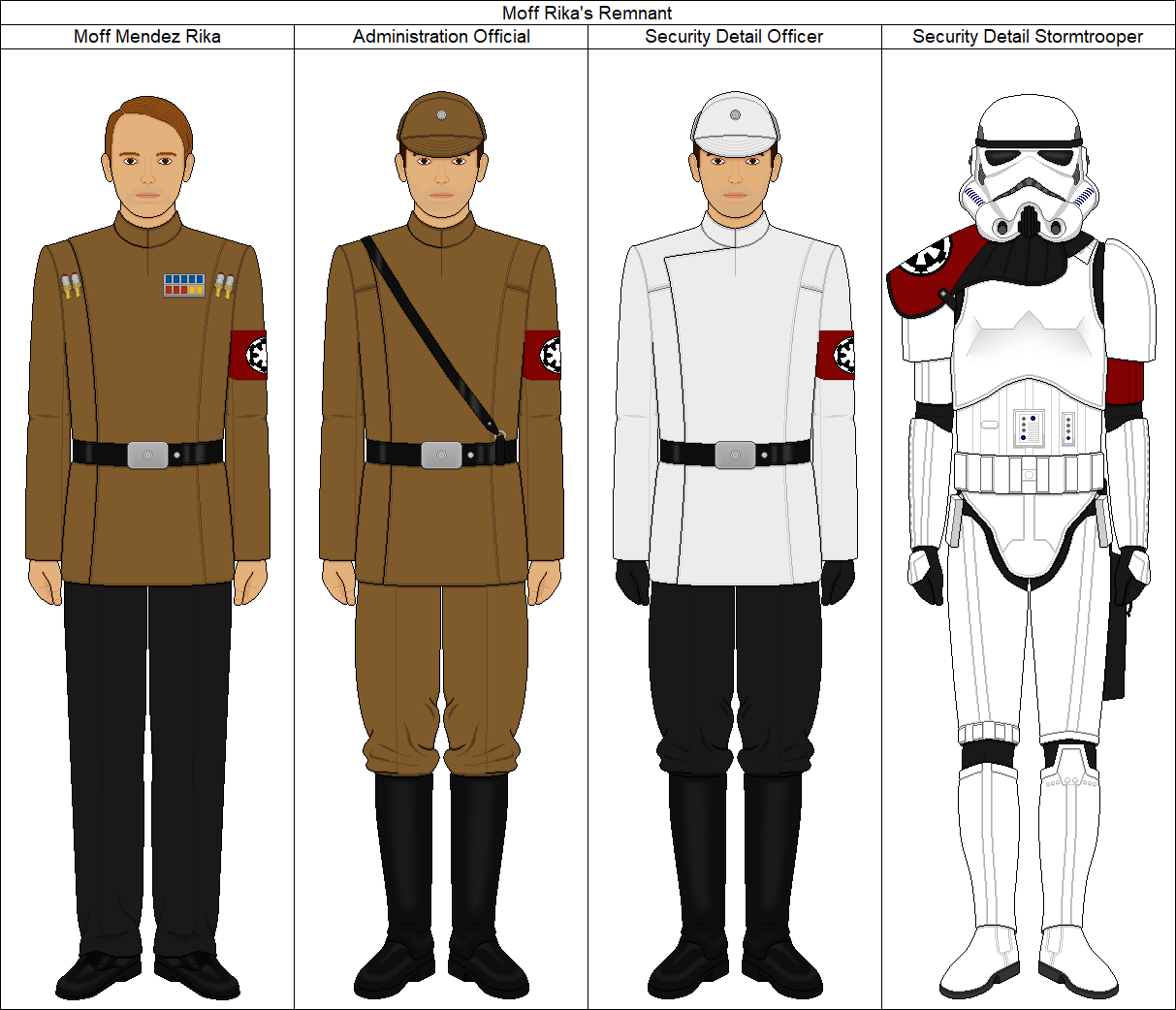1176x1010 pixels.
Task: Select the "Administration Official" column heading
Action: tap(441, 36)
